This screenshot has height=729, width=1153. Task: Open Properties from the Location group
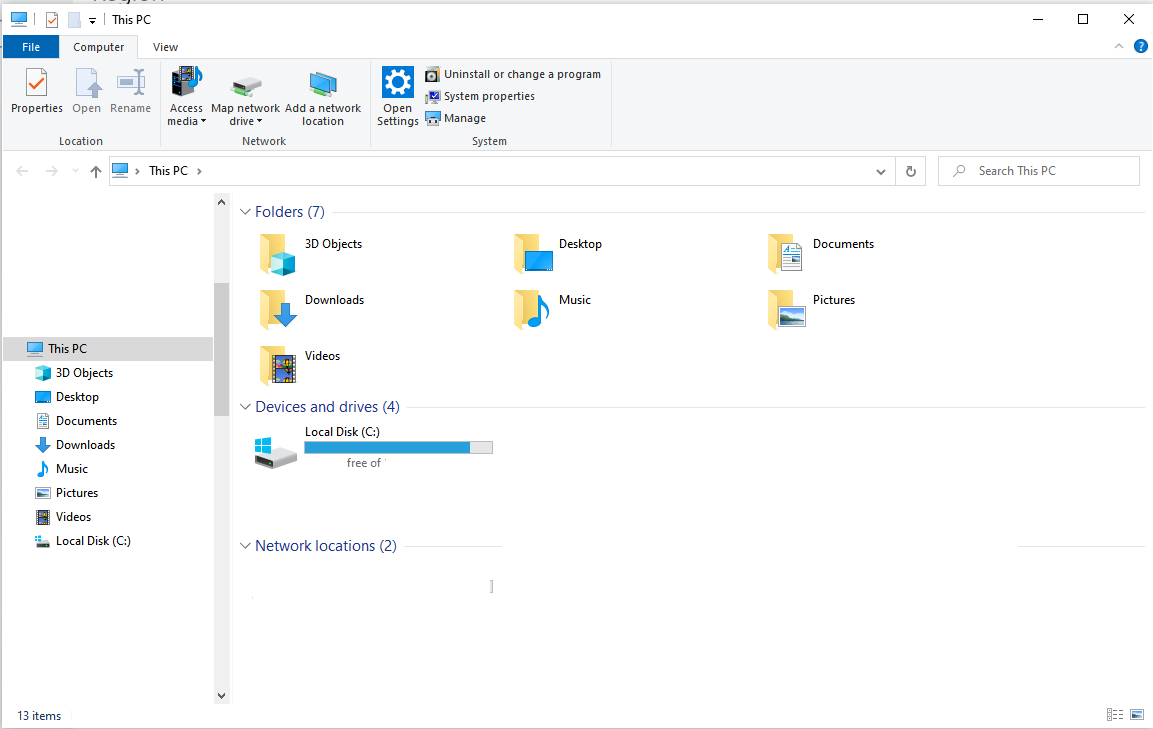(36, 95)
